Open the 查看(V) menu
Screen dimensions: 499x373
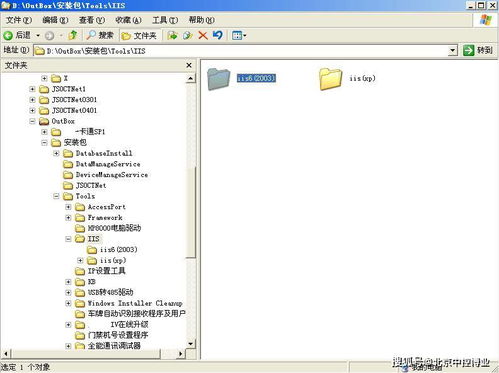click(x=92, y=20)
